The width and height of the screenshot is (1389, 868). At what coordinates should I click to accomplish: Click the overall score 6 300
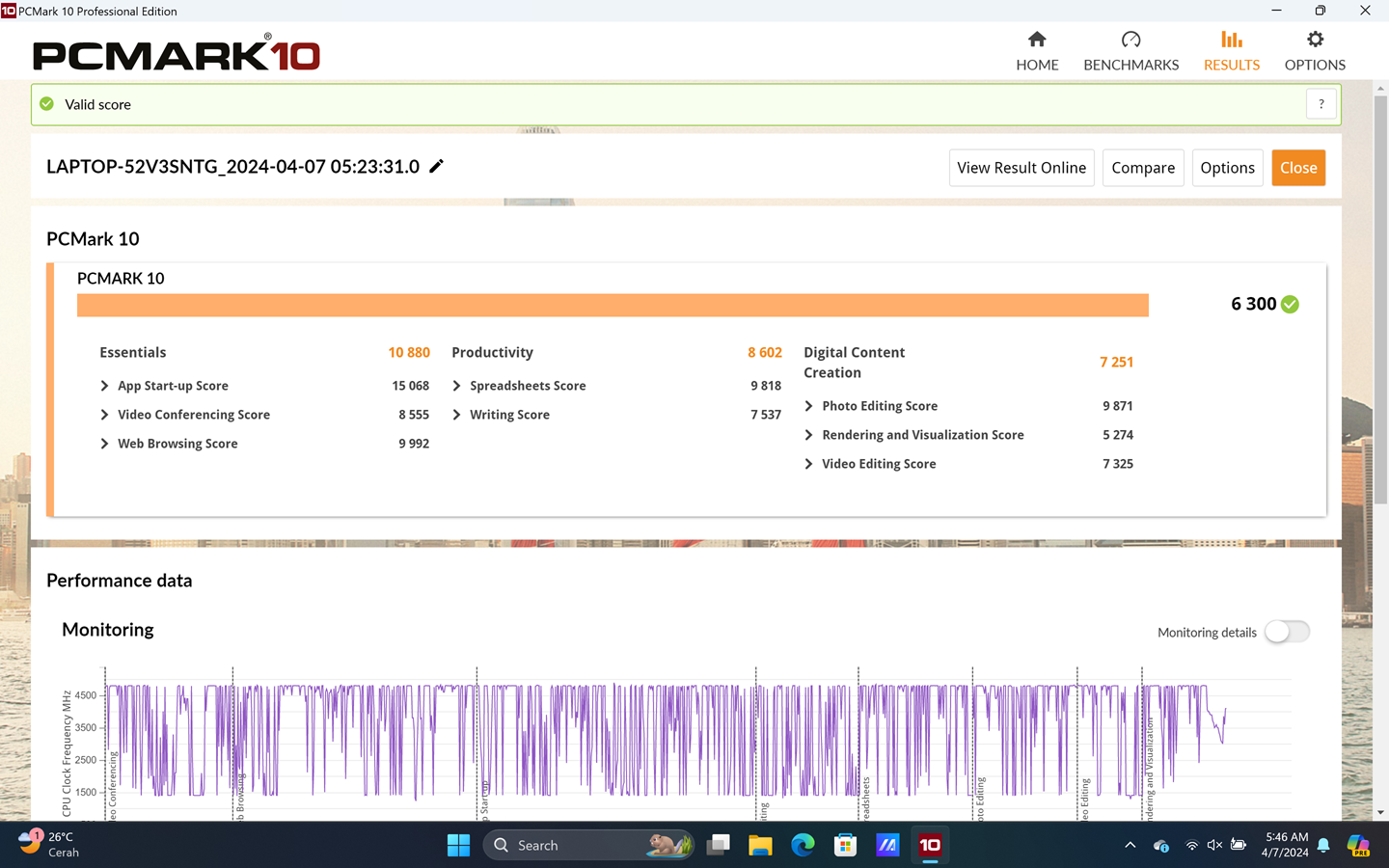pyautogui.click(x=1253, y=304)
